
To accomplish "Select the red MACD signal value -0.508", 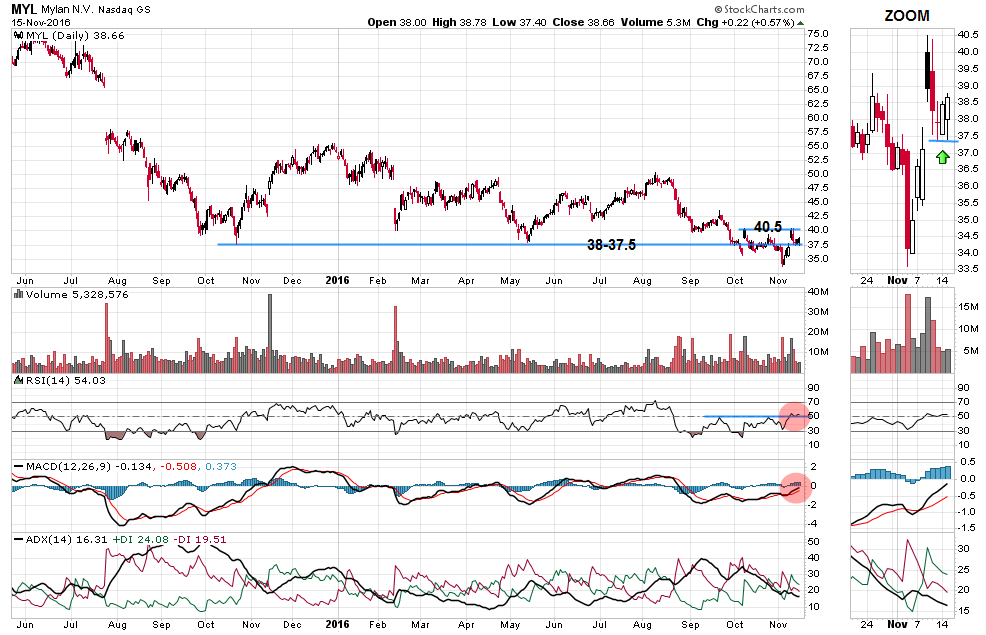I will pyautogui.click(x=179, y=467).
